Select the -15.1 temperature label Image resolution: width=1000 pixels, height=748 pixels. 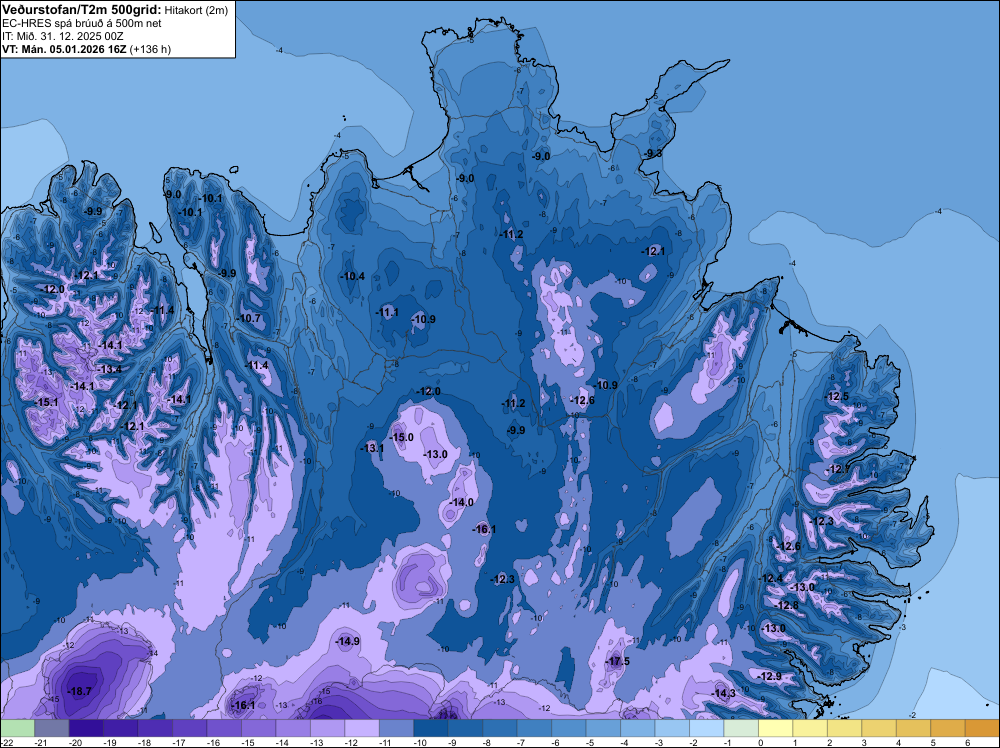point(46,402)
